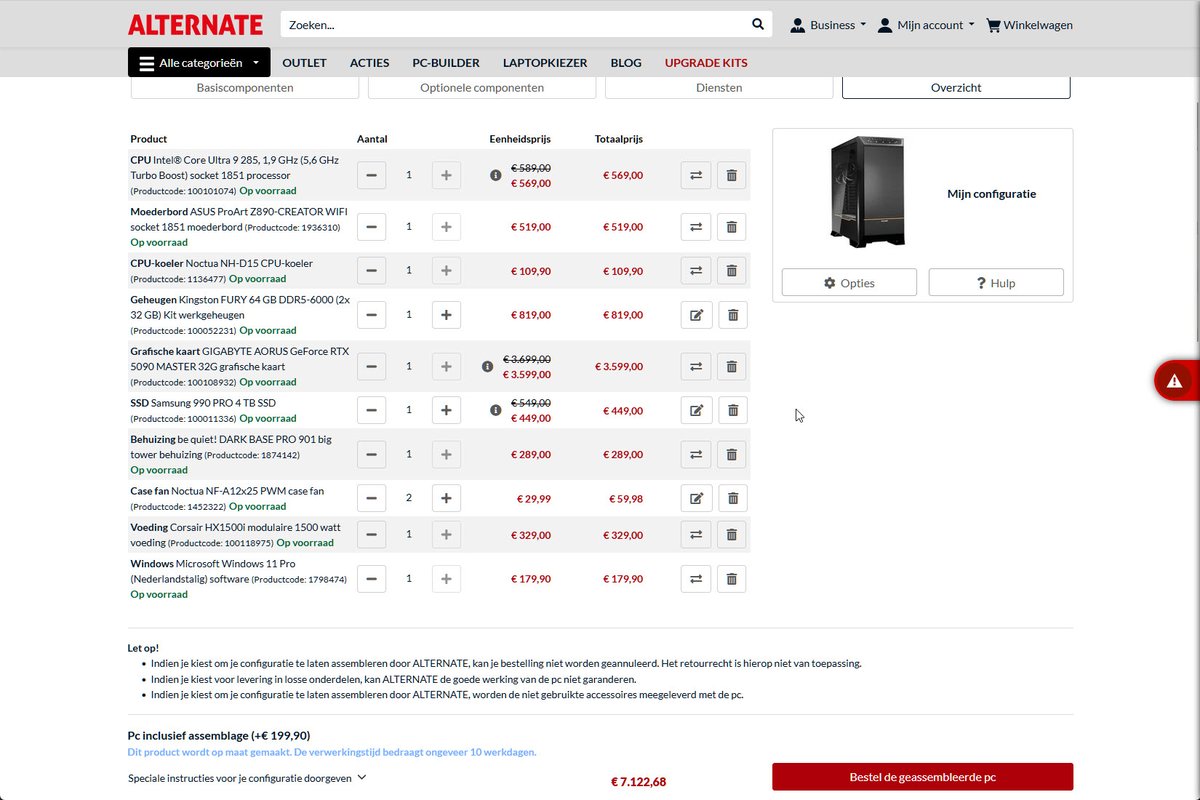Screen dimensions: 1200x800
Task: Open the ACTIES menu item
Action: click(369, 62)
